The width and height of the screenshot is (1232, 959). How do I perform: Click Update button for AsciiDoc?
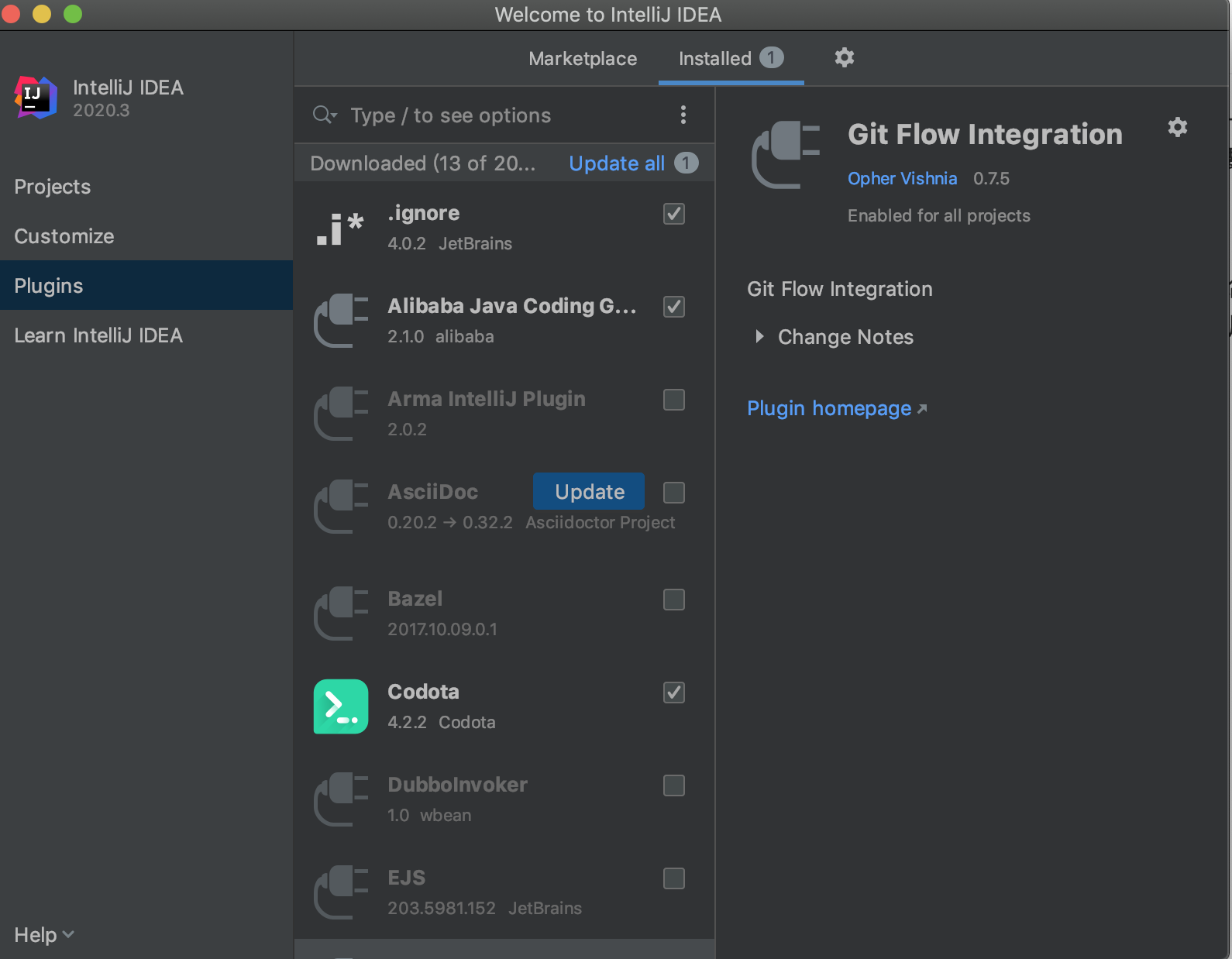589,491
